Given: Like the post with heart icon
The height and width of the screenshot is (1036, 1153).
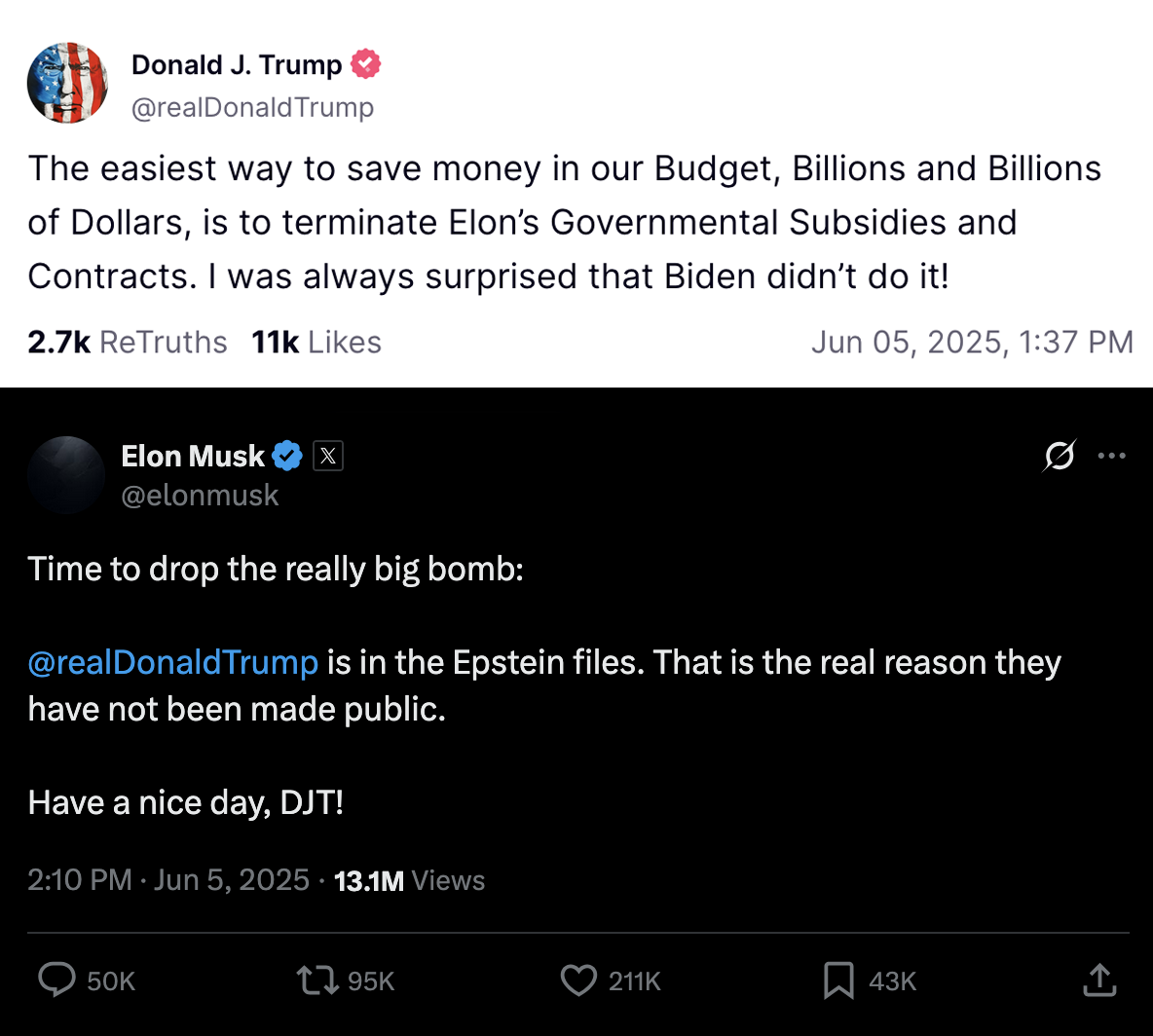Looking at the screenshot, I should [x=578, y=980].
